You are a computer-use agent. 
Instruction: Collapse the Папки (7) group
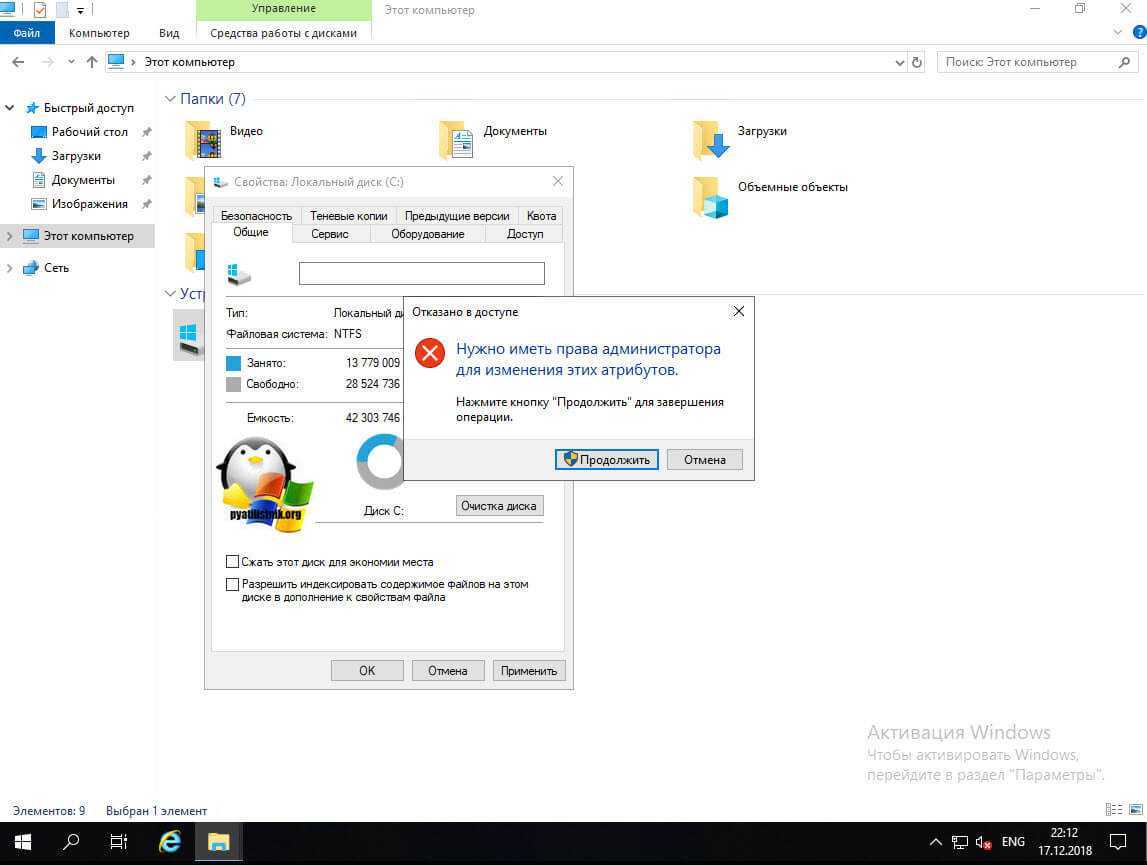tap(170, 98)
